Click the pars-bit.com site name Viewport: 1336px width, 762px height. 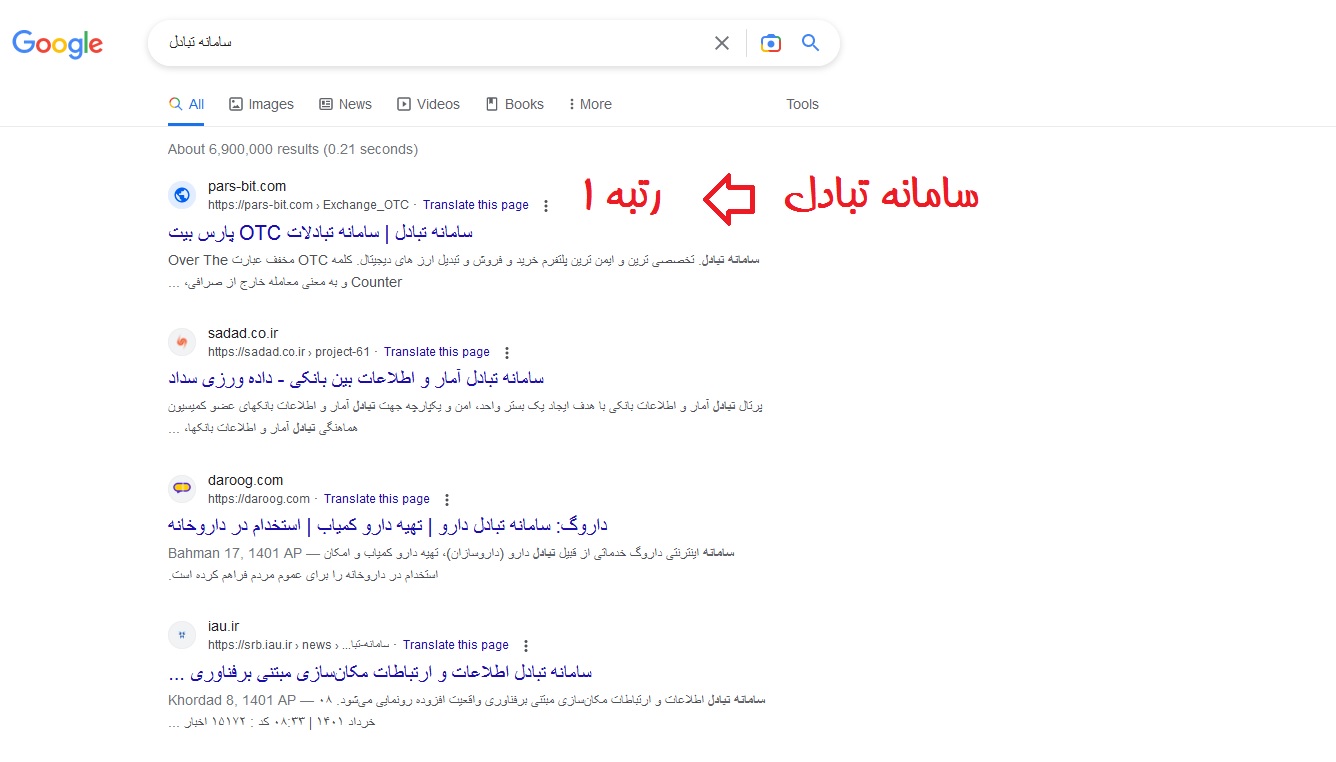click(247, 186)
